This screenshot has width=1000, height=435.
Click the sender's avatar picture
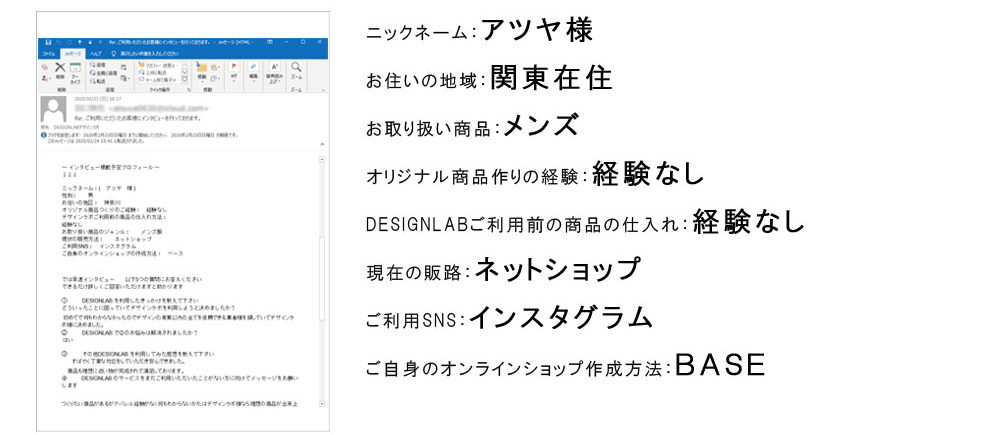[x=53, y=108]
